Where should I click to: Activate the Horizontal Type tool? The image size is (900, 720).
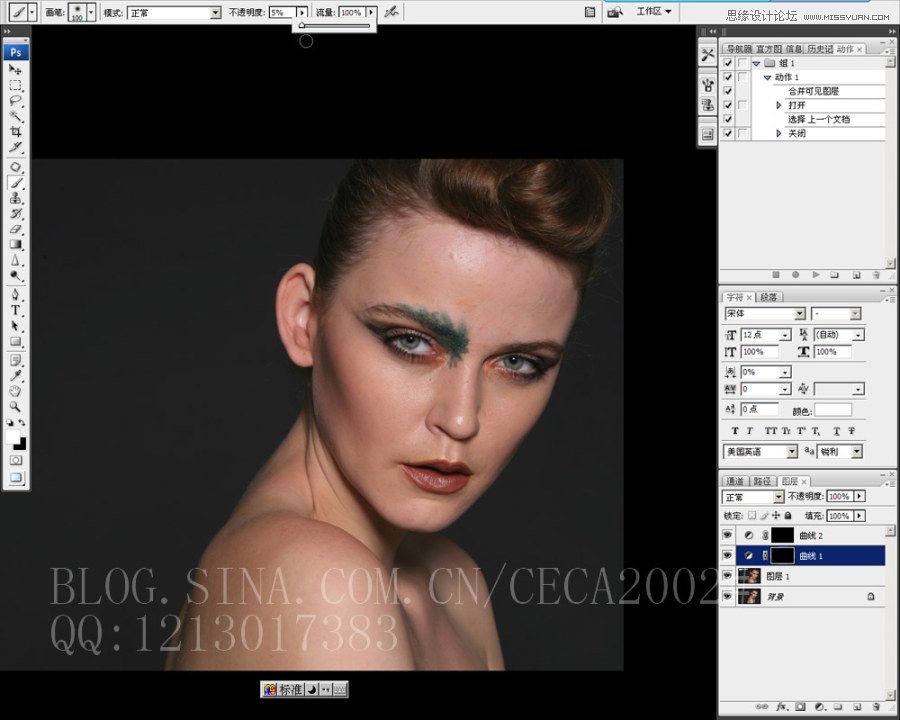click(x=16, y=310)
